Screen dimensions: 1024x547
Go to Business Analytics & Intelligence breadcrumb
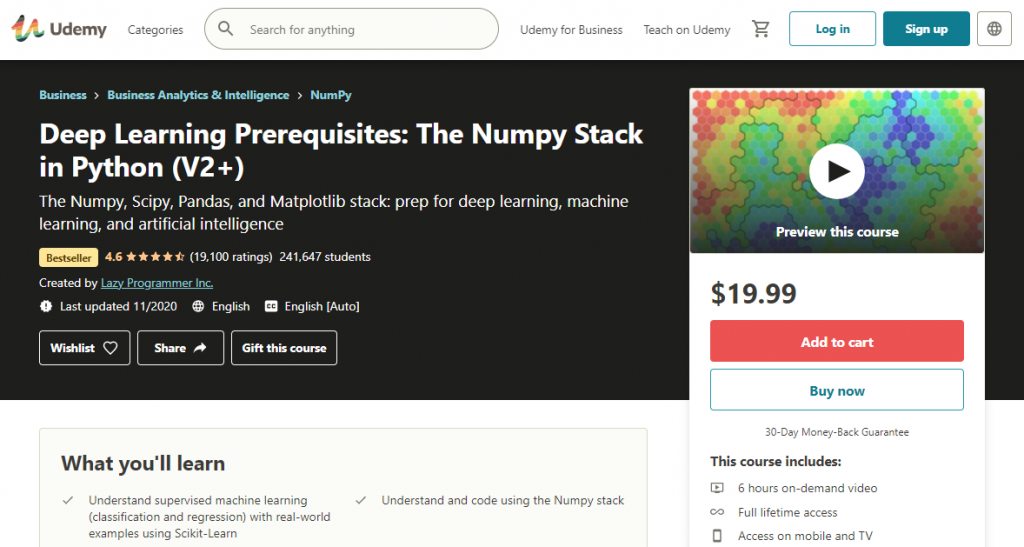[x=198, y=95]
